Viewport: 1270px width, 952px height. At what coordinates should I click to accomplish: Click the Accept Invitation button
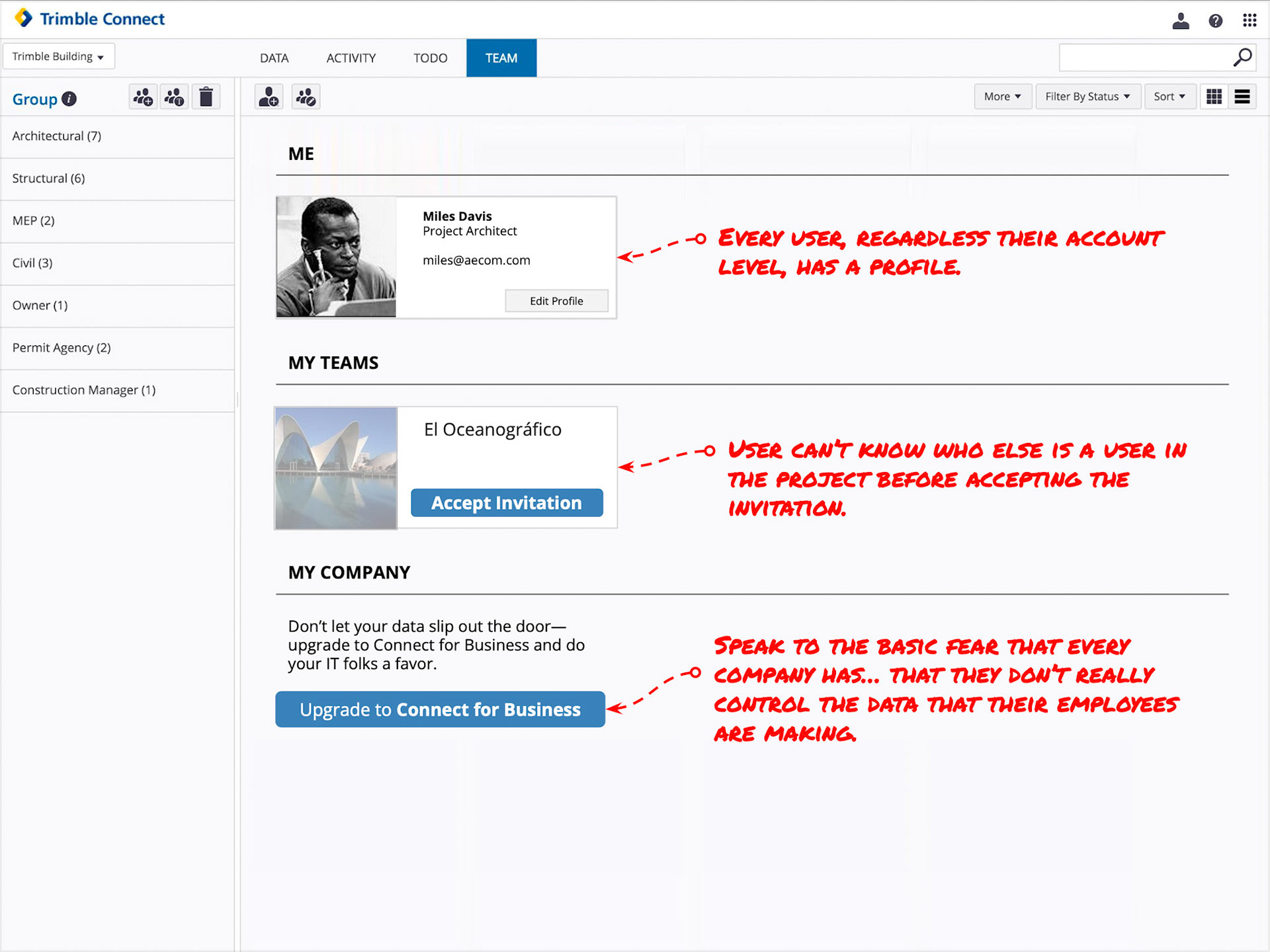point(507,503)
